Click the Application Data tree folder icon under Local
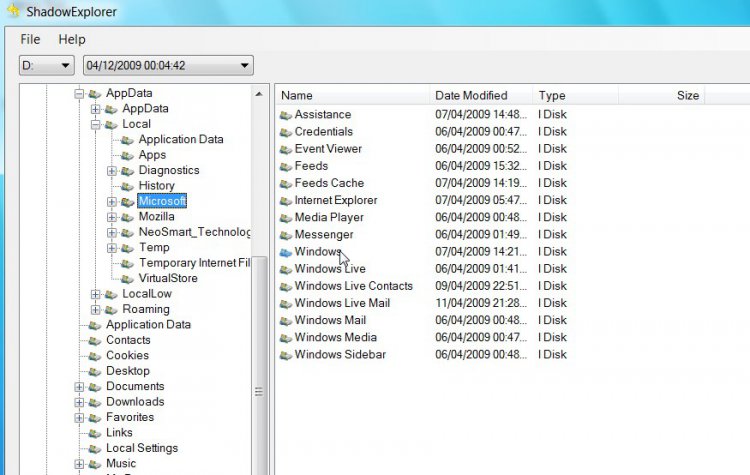This screenshot has width=750, height=475. pos(127,140)
